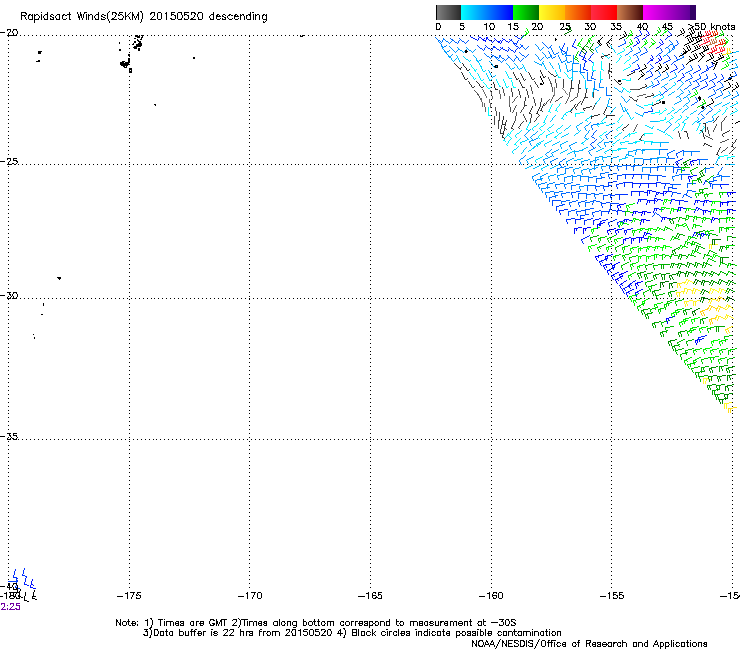The image size is (740, 650).
Task: Click the -175 longitude axis label
Action: [129, 596]
